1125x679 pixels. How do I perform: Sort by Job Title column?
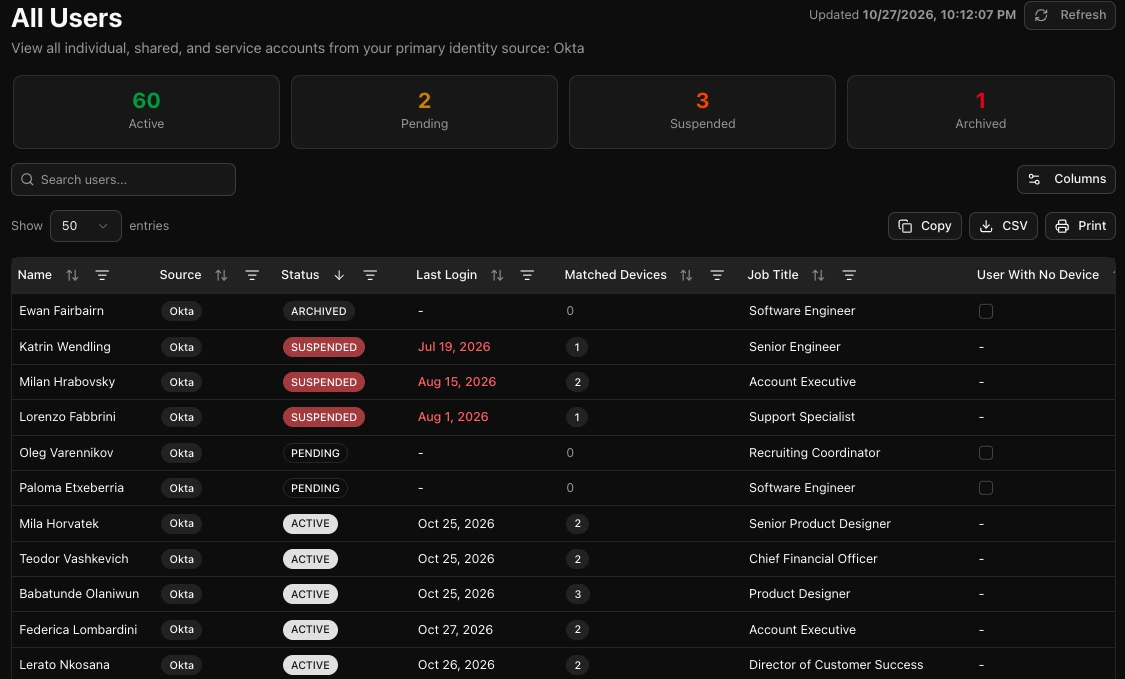click(818, 275)
